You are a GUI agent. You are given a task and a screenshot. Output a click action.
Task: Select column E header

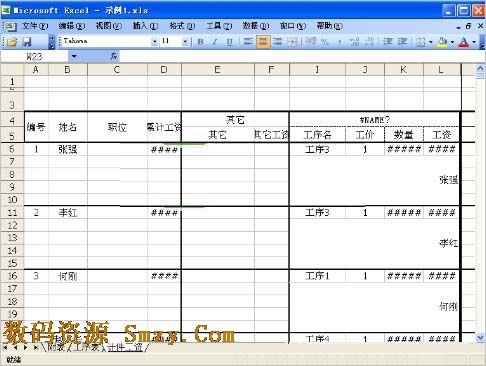click(218, 70)
